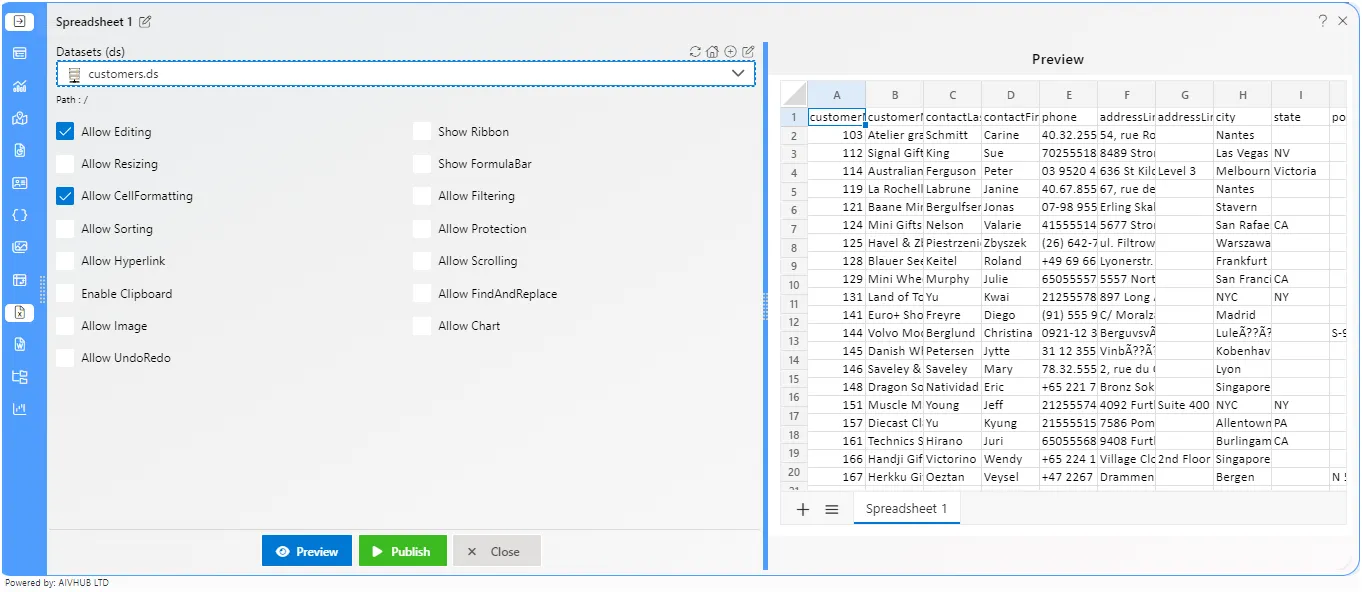Select all cells via grid corner
Viewport: 1362px width, 592px height.
[x=793, y=95]
